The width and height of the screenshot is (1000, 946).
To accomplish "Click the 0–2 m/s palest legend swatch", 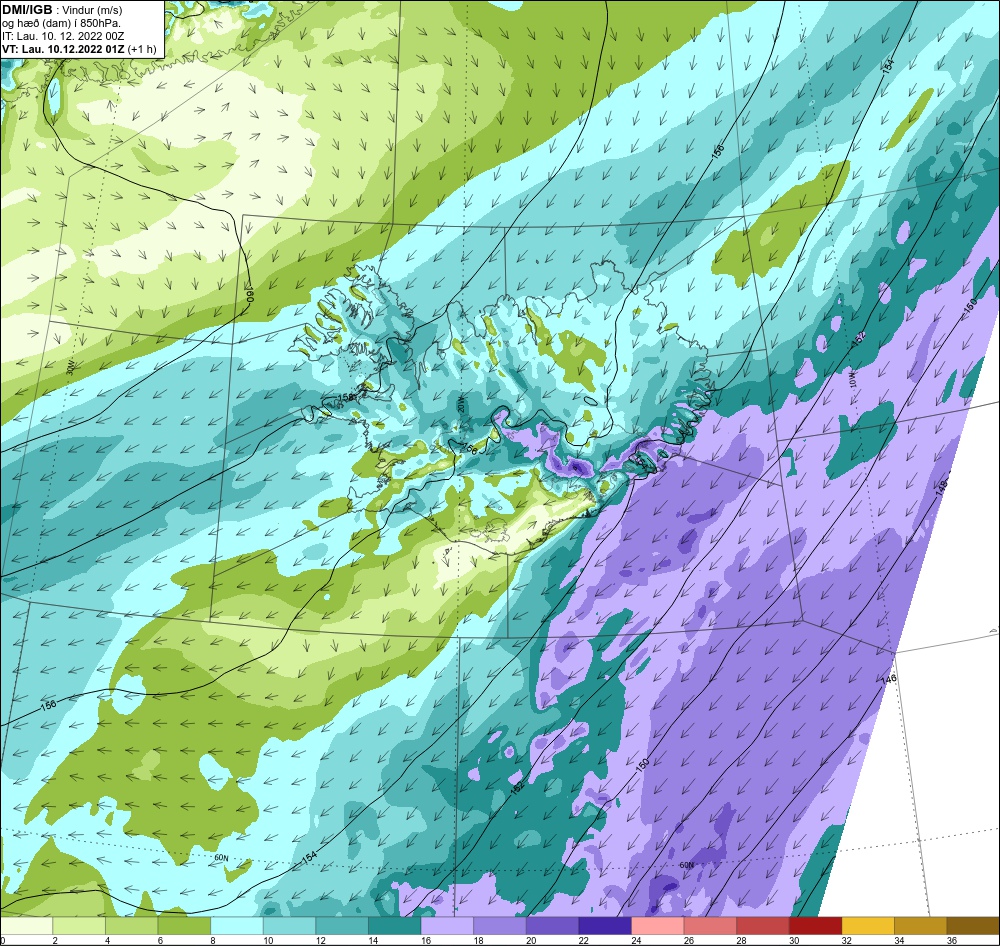I will click(x=26, y=925).
